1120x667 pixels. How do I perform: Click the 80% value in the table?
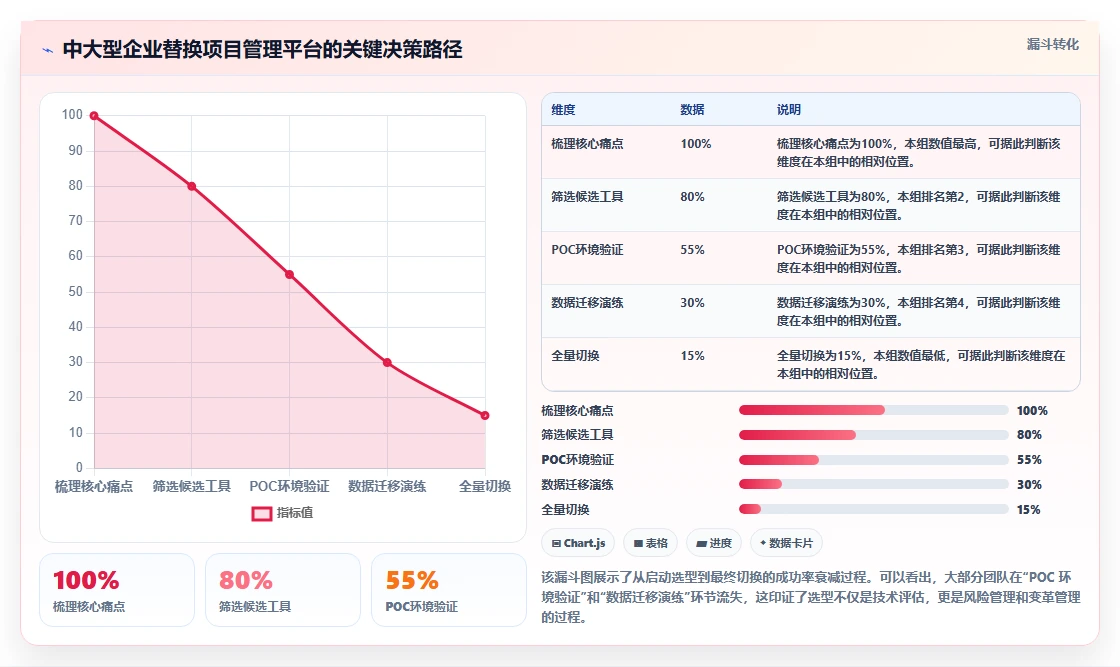tap(692, 196)
